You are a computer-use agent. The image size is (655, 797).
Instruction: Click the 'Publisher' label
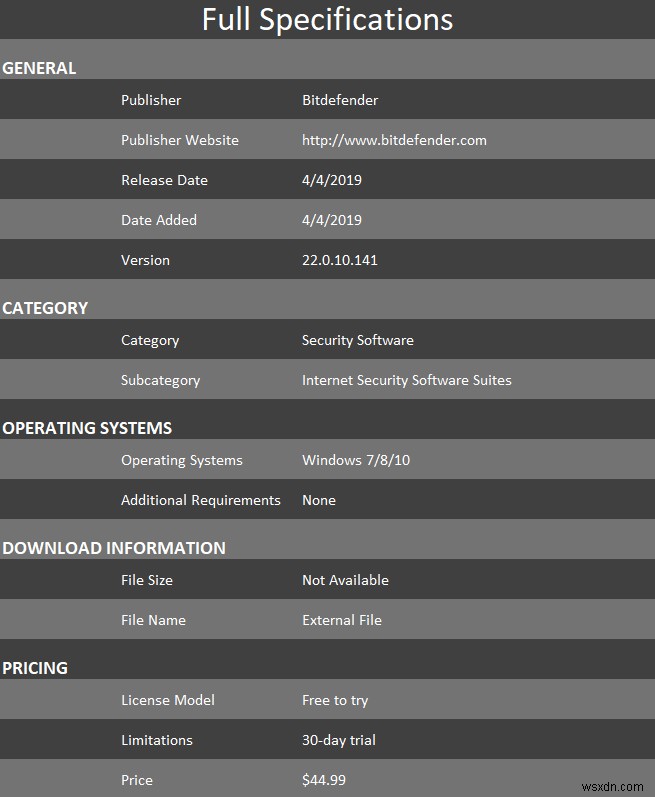tap(151, 100)
